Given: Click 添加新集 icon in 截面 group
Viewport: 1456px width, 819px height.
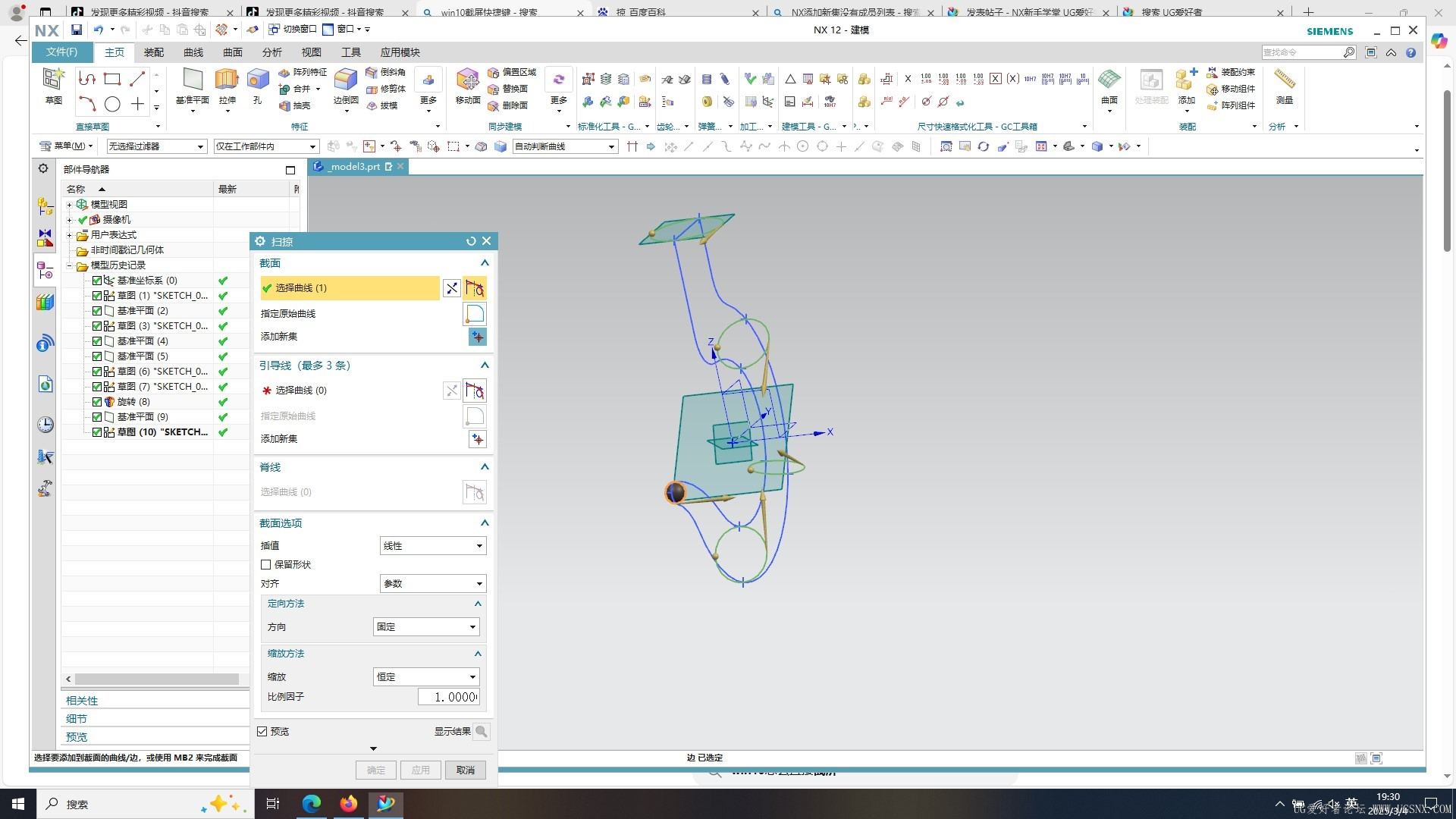Looking at the screenshot, I should [477, 337].
